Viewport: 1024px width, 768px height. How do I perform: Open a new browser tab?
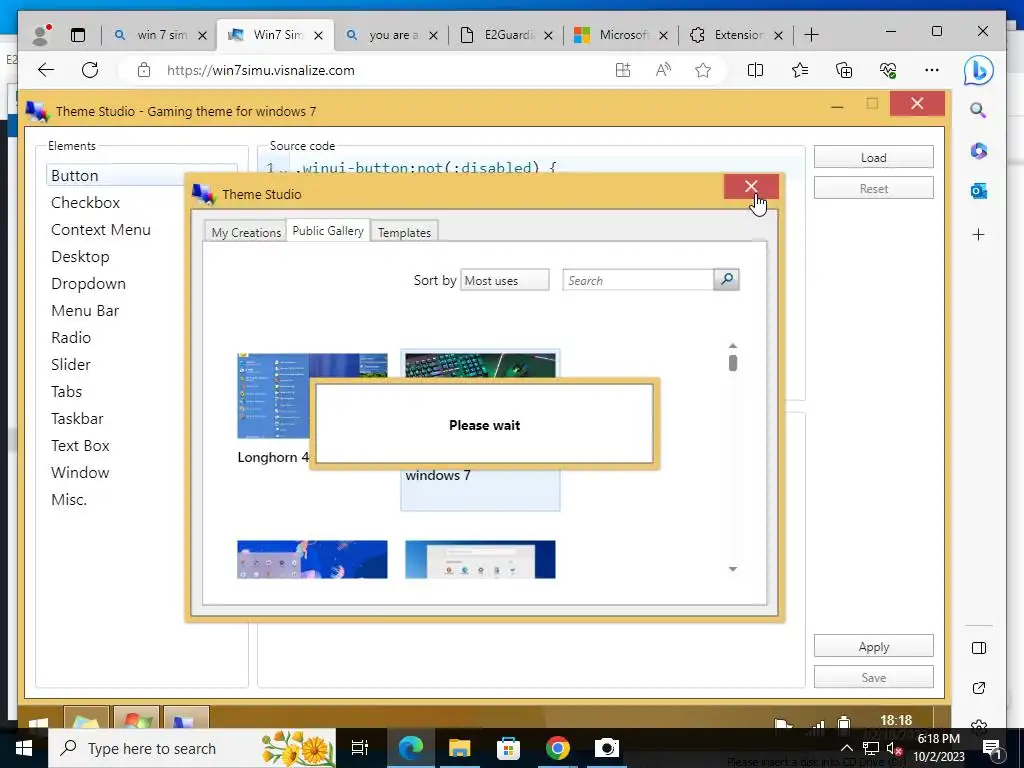click(x=811, y=35)
